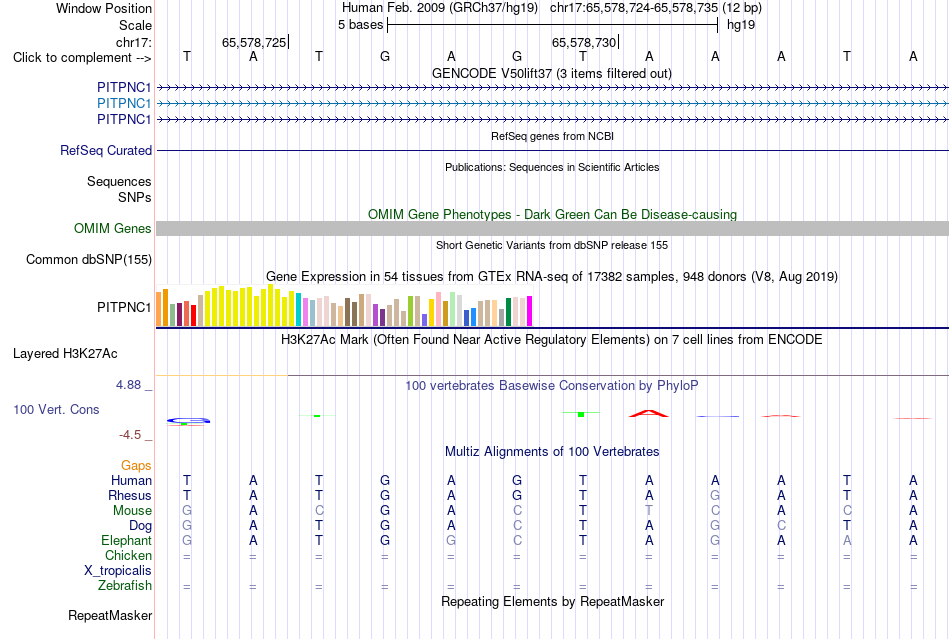Select the Rhesus species row label

[130, 495]
